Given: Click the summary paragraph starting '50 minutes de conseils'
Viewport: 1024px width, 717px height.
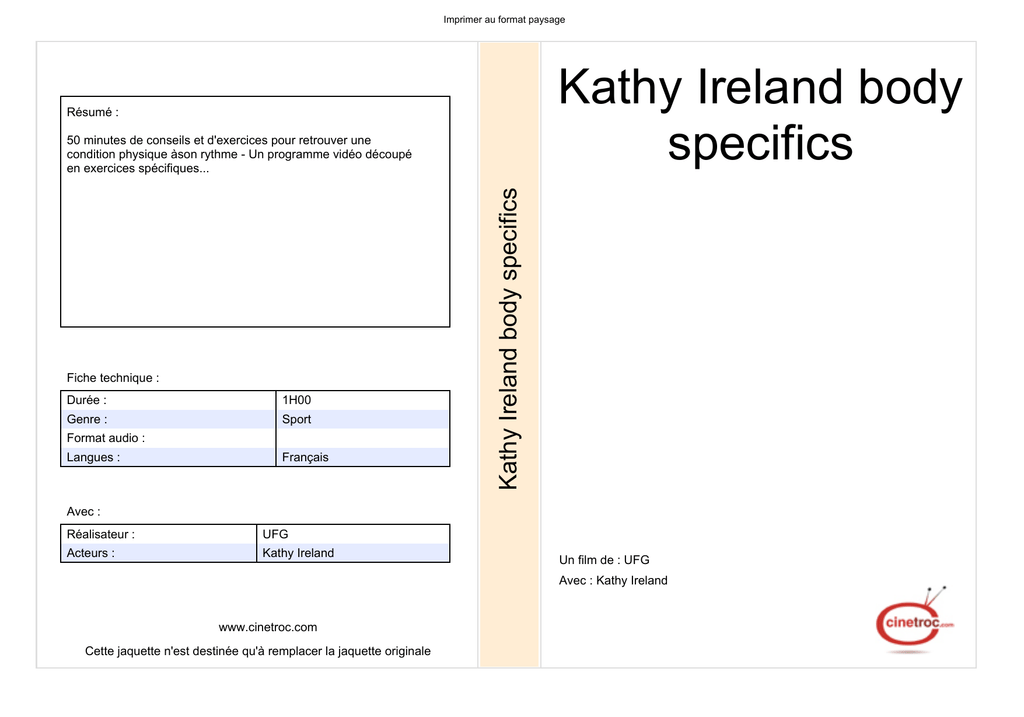Looking at the screenshot, I should 239,154.
